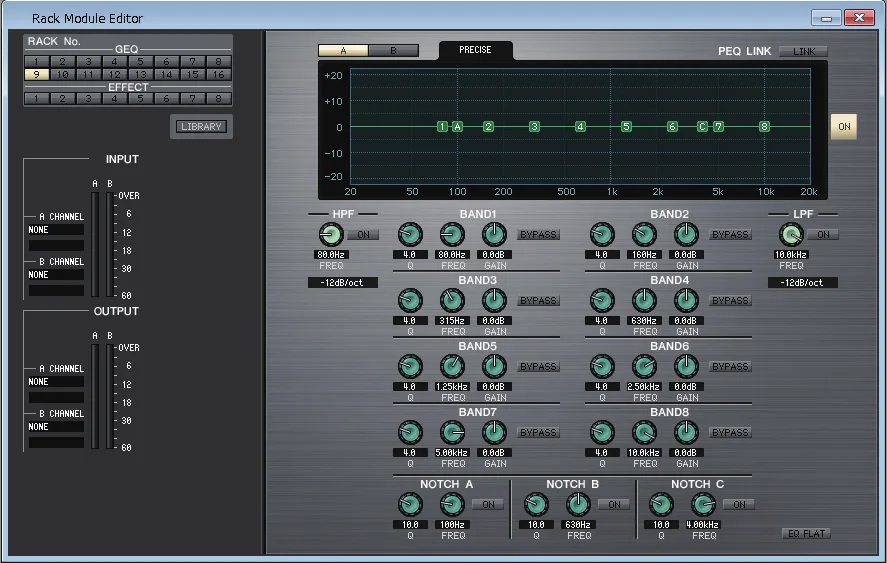The width and height of the screenshot is (887, 563).
Task: Click the BAND8 FREQ knob
Action: point(644,433)
